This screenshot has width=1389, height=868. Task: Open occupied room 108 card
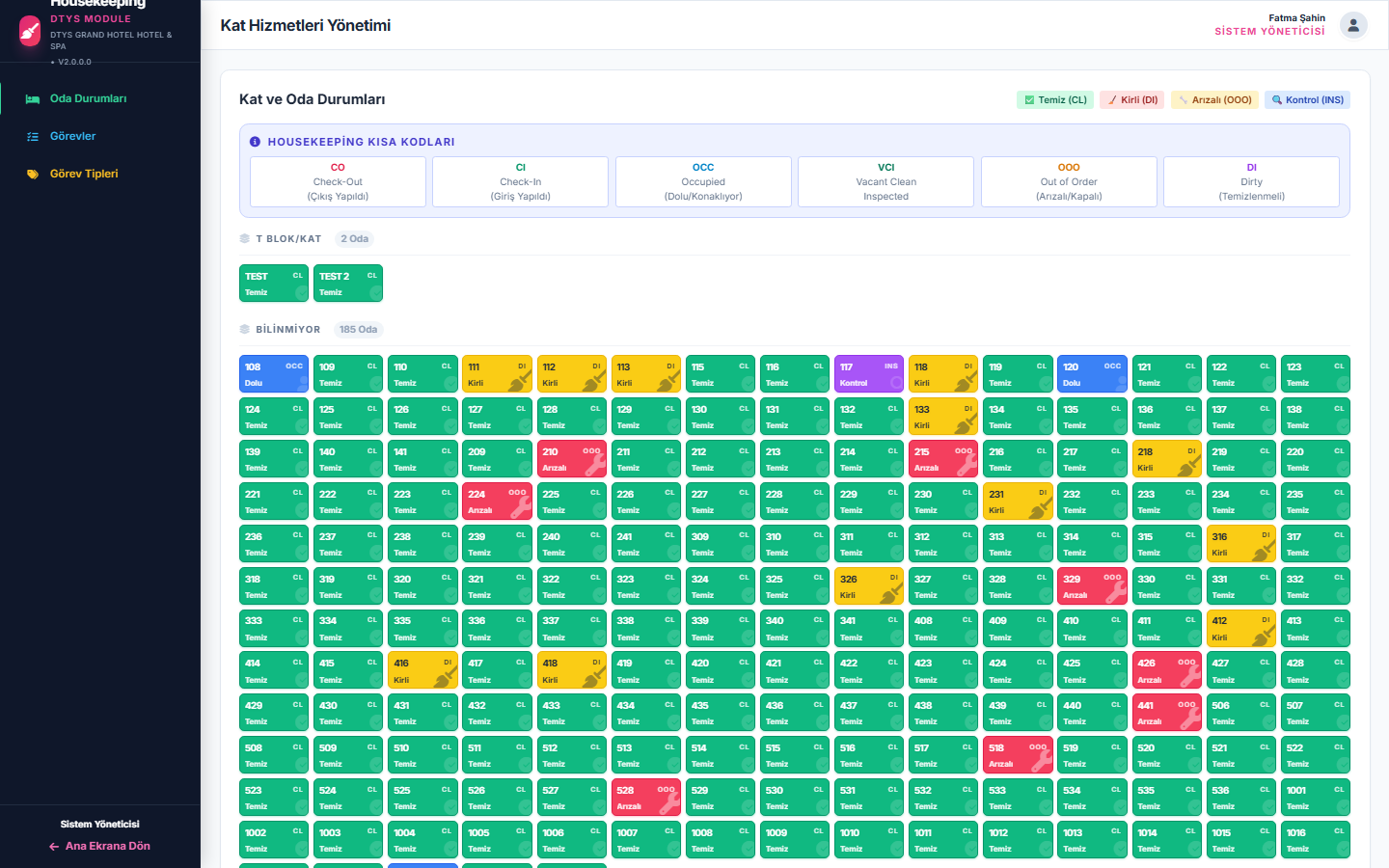coord(274,374)
